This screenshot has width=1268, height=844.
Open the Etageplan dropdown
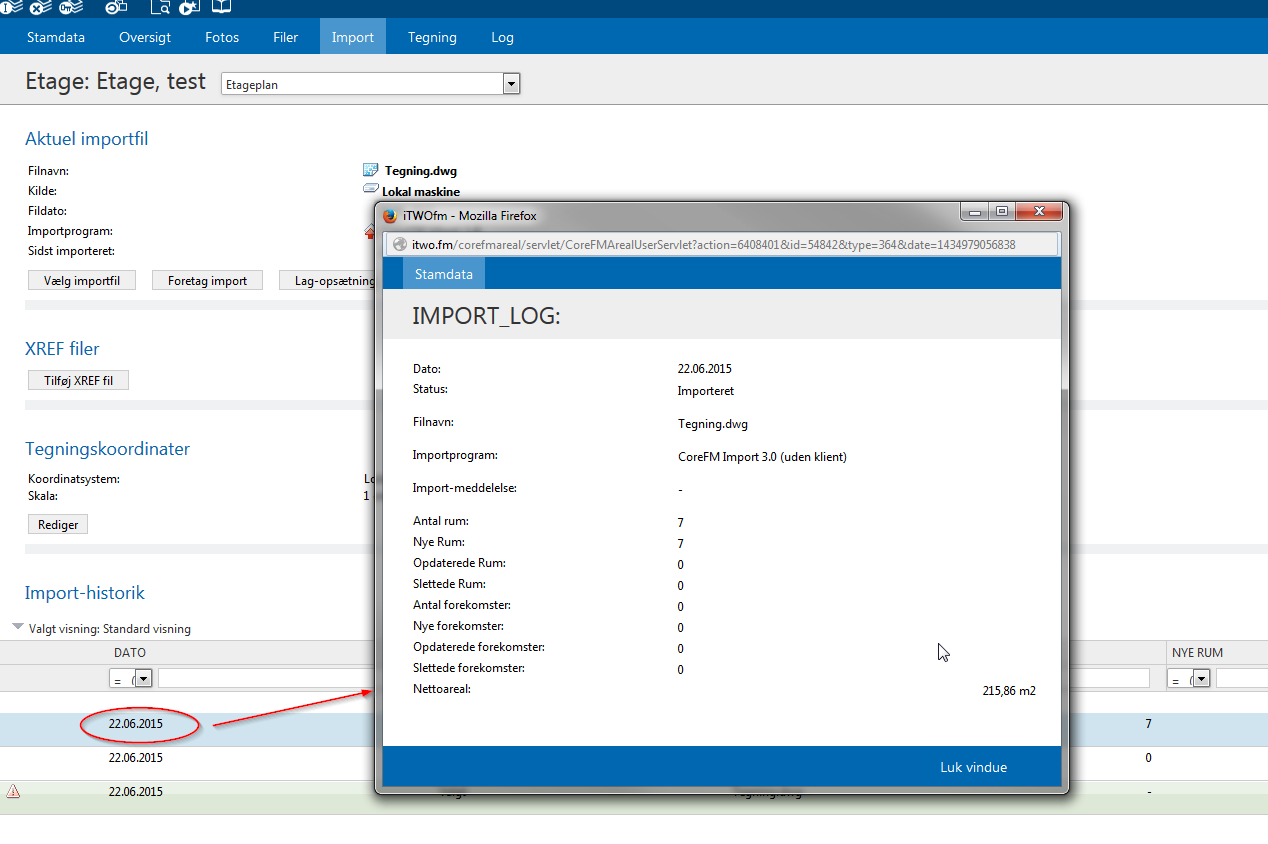tap(511, 84)
